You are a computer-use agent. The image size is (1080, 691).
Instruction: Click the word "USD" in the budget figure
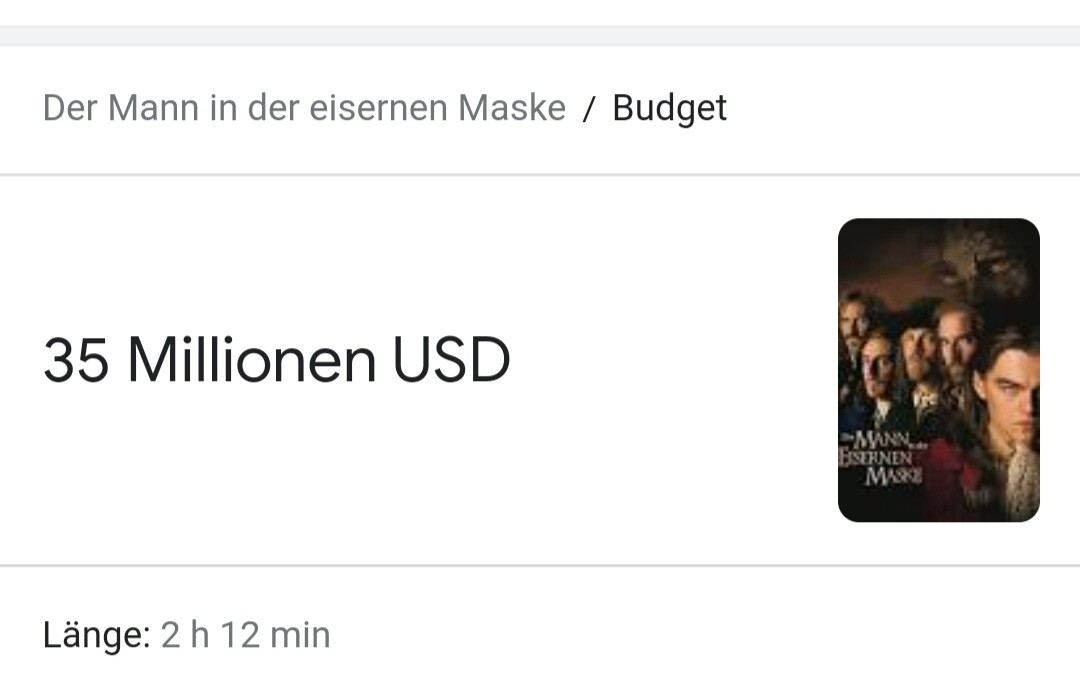click(451, 360)
